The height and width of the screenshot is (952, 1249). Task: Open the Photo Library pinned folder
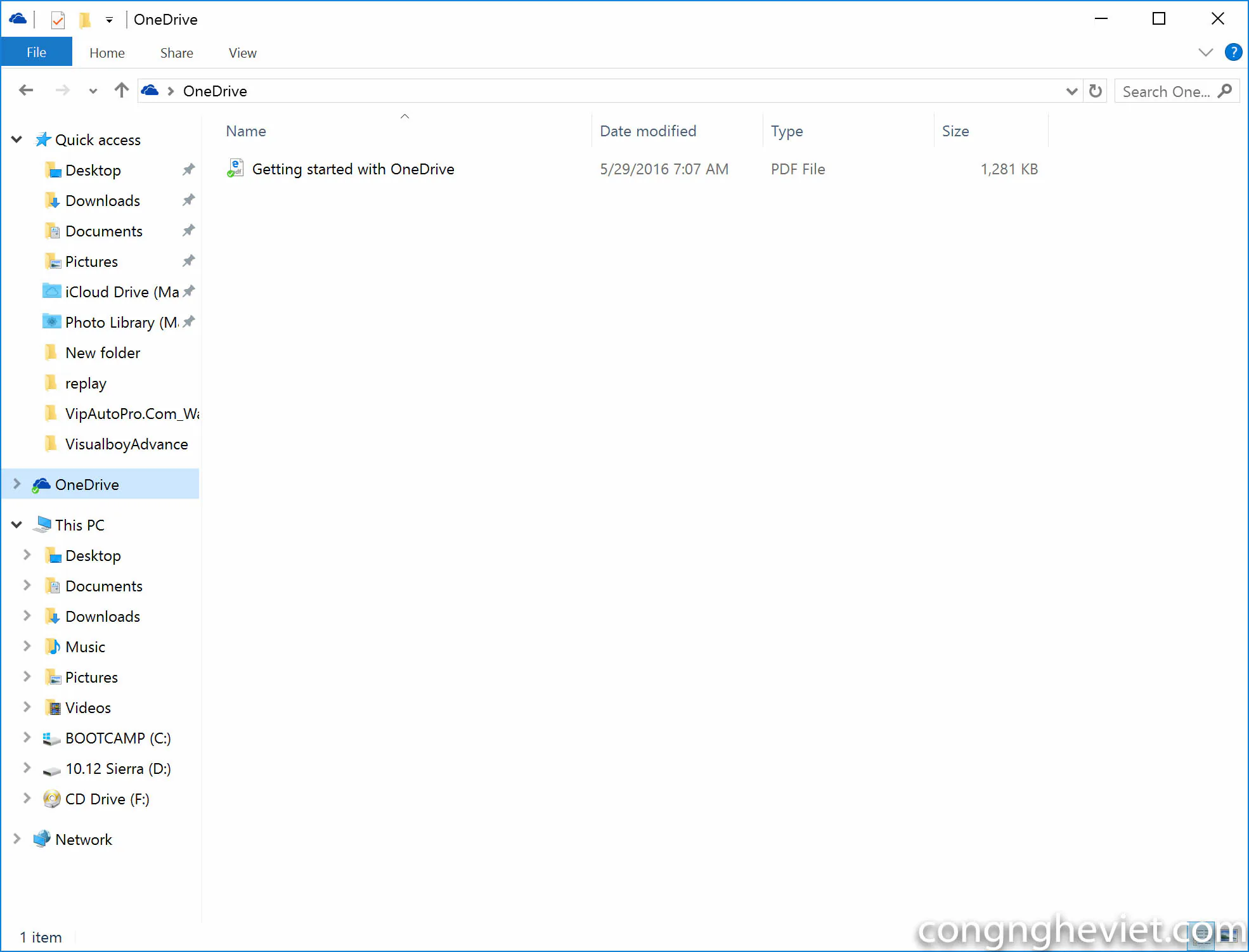tap(122, 323)
